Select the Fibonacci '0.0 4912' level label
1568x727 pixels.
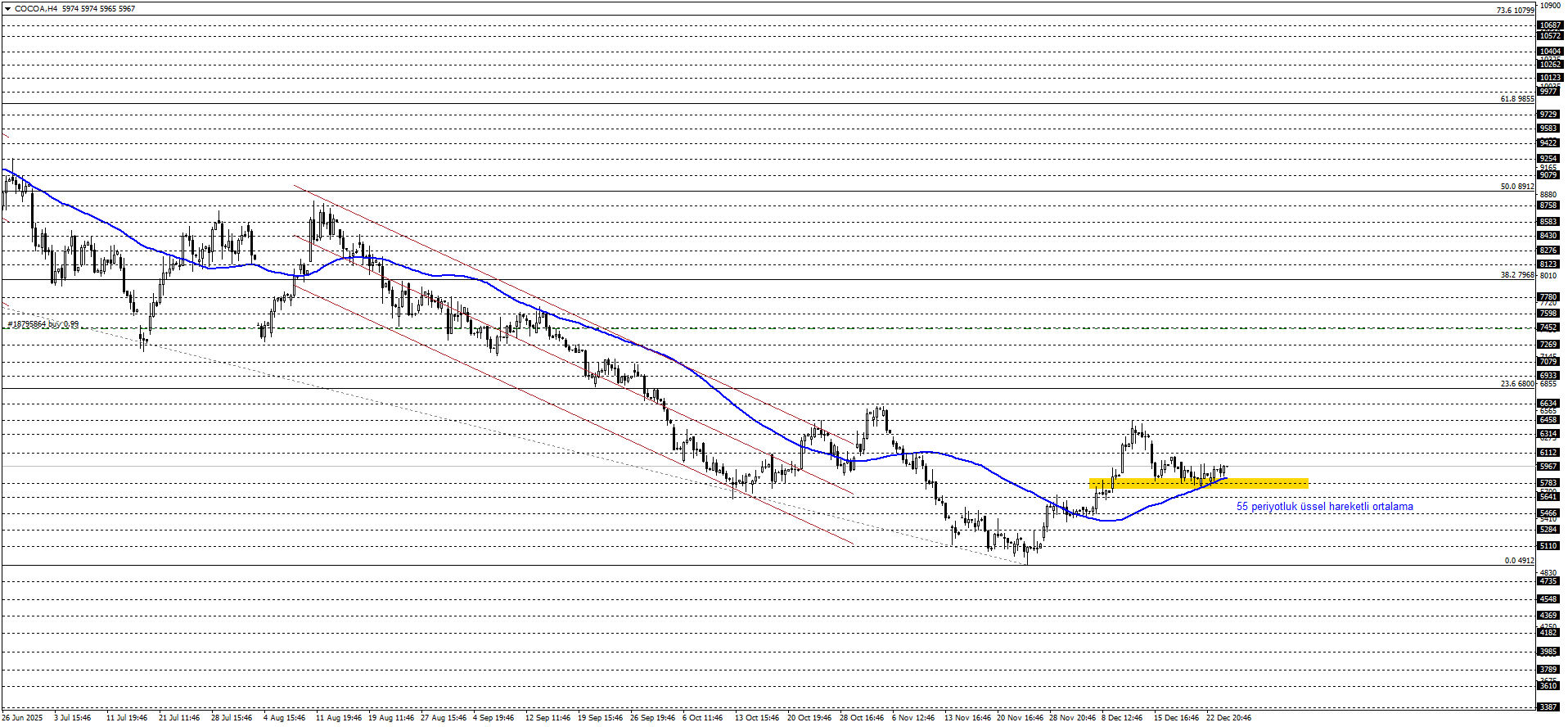pyautogui.click(x=1520, y=561)
